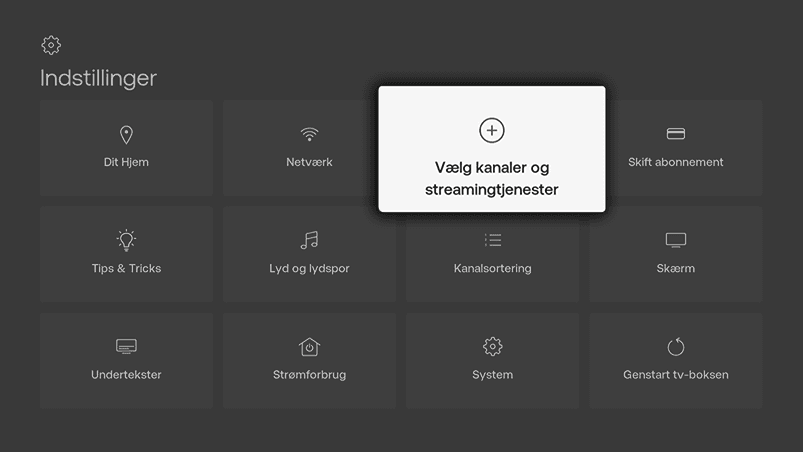The height and width of the screenshot is (452, 803).
Task: Select the Undertekster text label
Action: coord(126,375)
